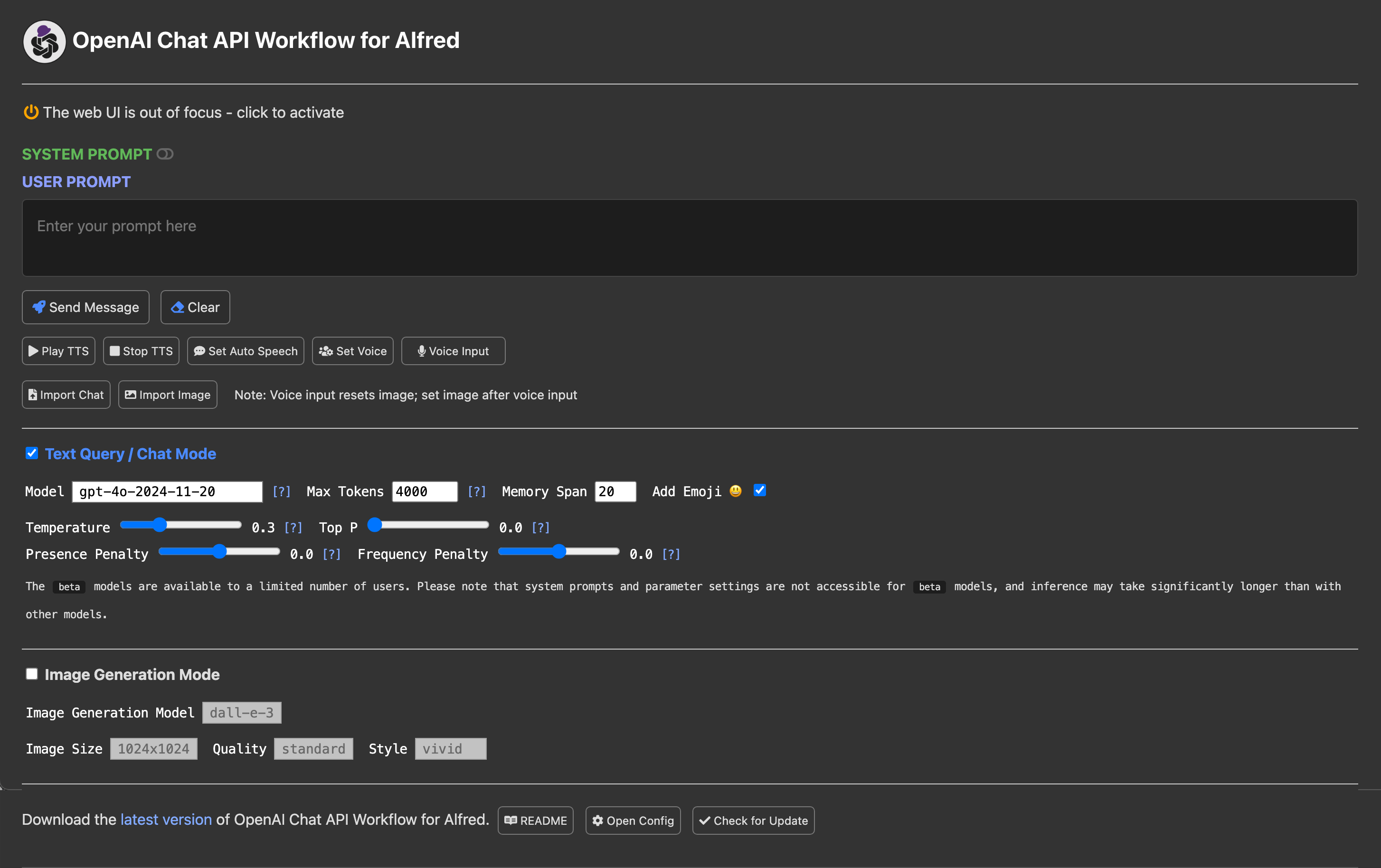The image size is (1381, 868).
Task: Open the Image Size 1024x1024 dropdown
Action: coord(154,749)
